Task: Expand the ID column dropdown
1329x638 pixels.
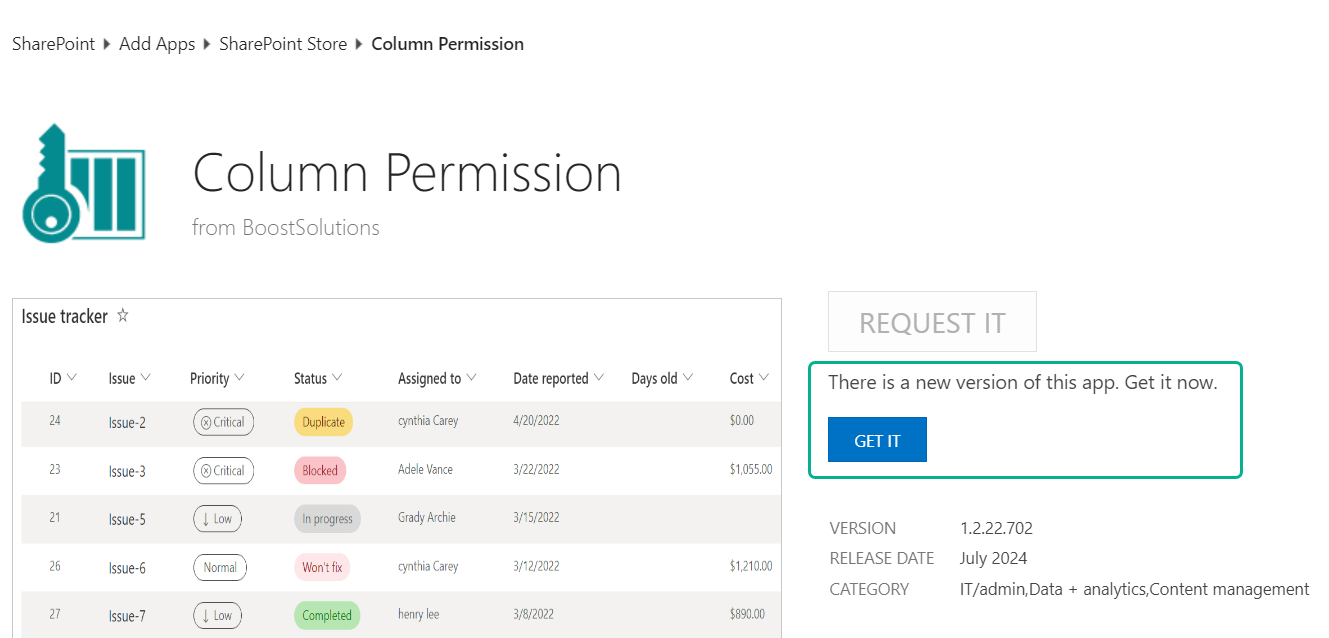Action: click(72, 378)
